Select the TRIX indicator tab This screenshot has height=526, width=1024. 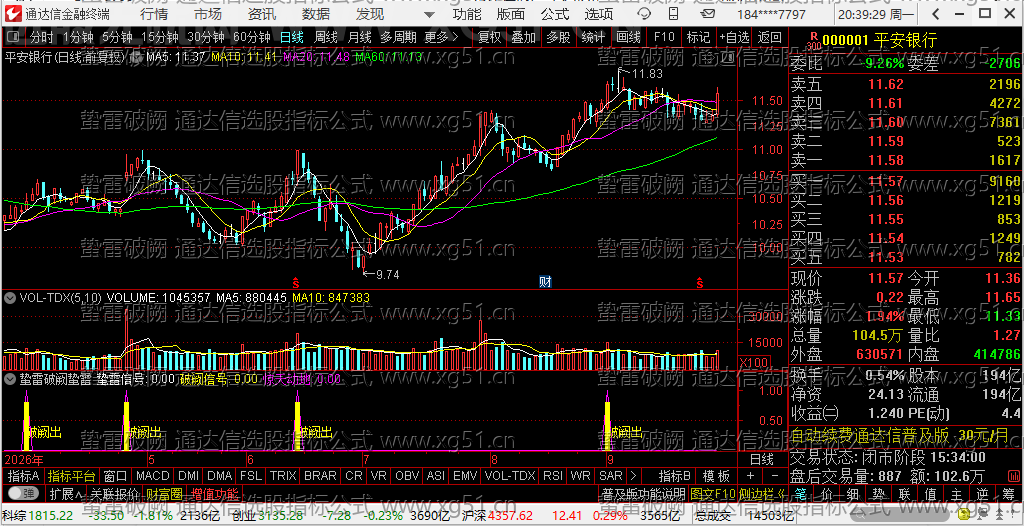coord(283,475)
